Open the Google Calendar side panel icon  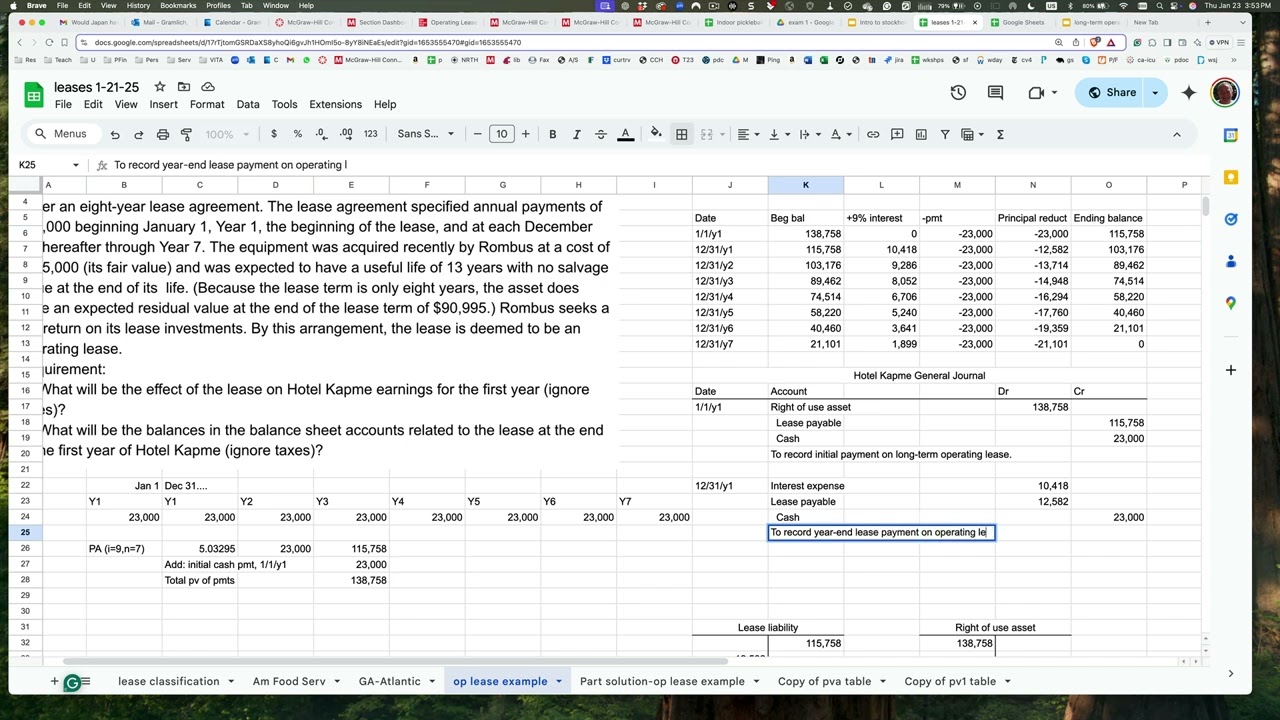(x=1231, y=135)
